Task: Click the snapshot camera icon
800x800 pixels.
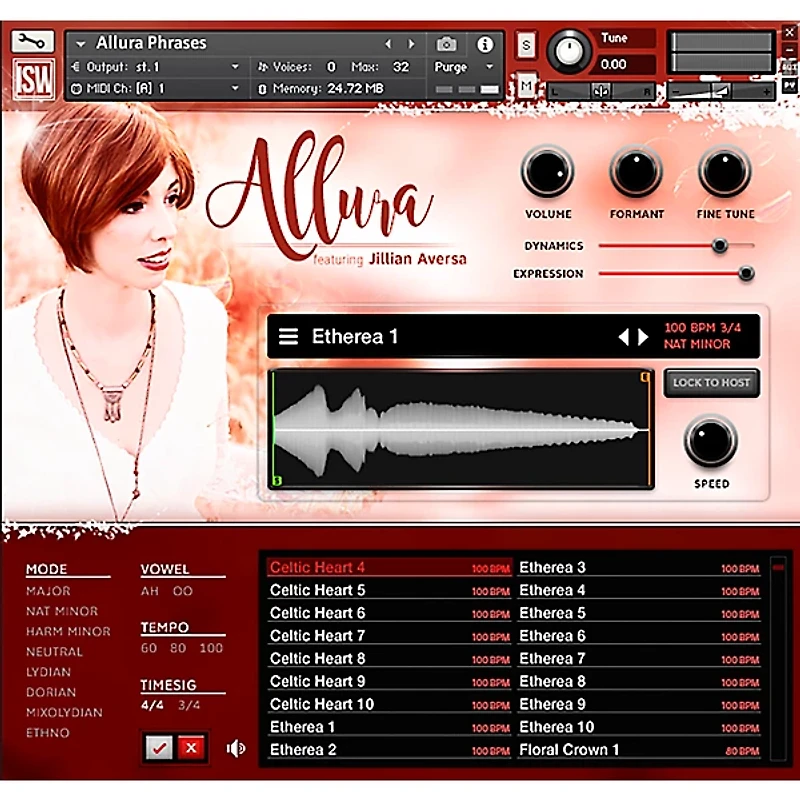Action: pyautogui.click(x=446, y=44)
